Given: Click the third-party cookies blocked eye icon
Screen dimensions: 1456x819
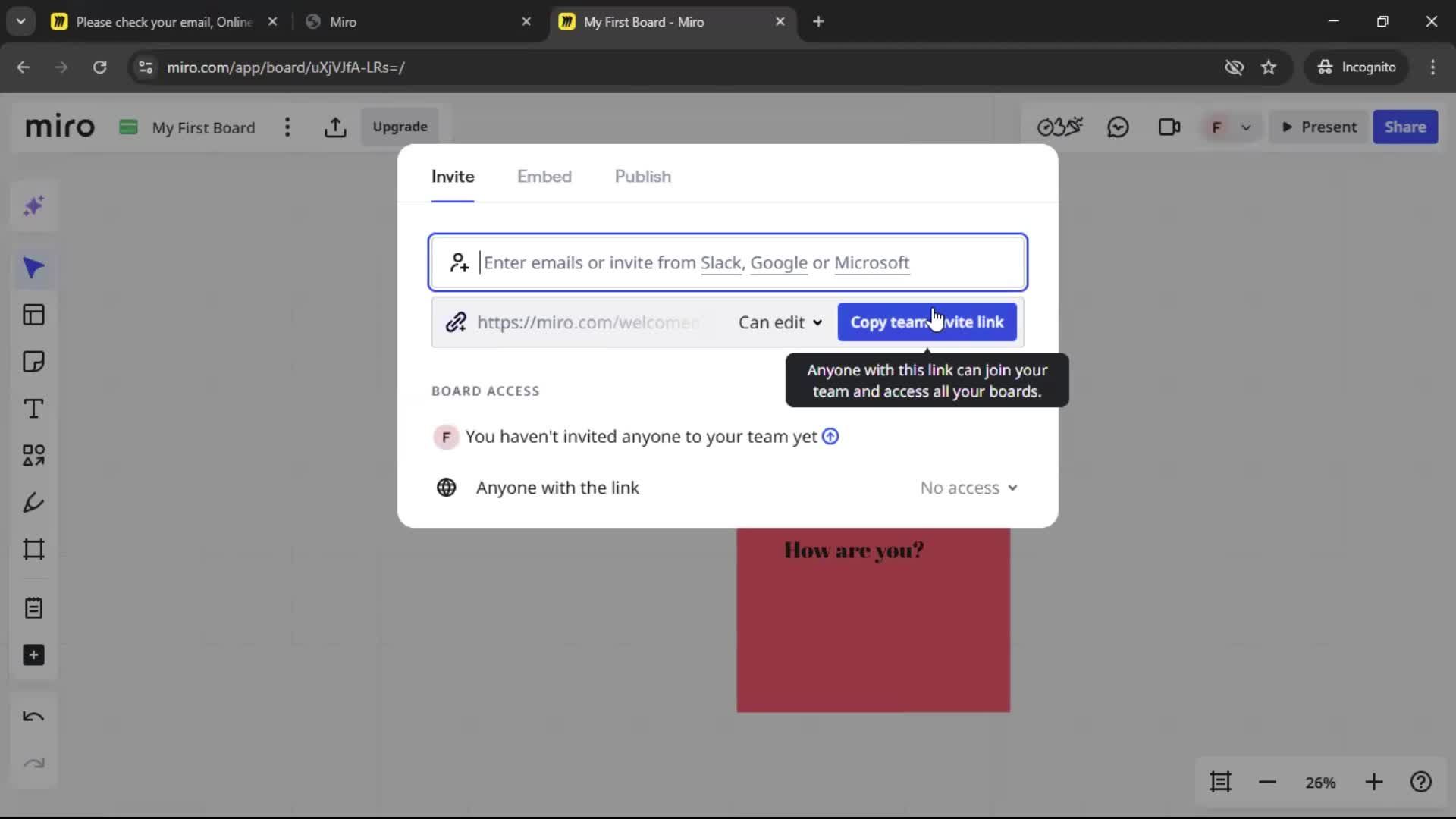Looking at the screenshot, I should click(x=1235, y=67).
